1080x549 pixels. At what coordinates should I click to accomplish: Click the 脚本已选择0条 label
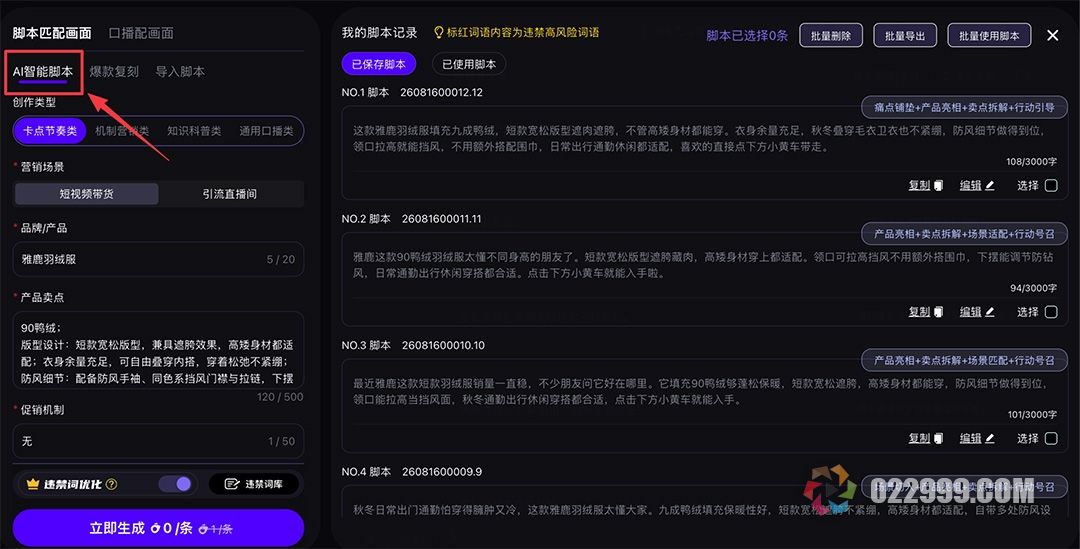click(747, 36)
